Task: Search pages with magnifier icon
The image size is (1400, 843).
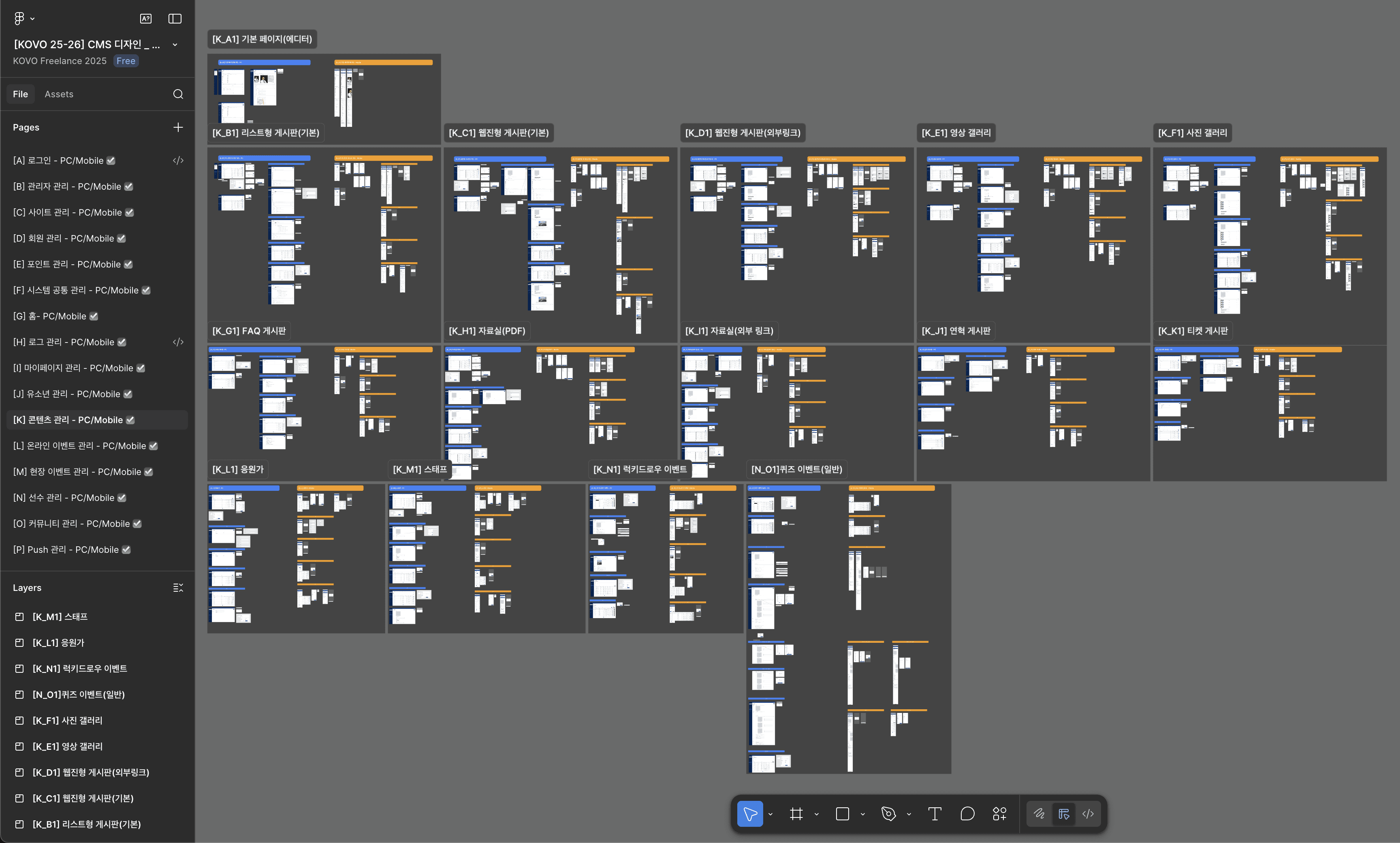Action: point(178,94)
